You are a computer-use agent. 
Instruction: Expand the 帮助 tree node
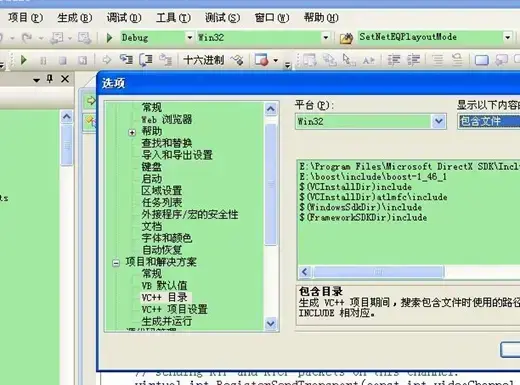132,133
